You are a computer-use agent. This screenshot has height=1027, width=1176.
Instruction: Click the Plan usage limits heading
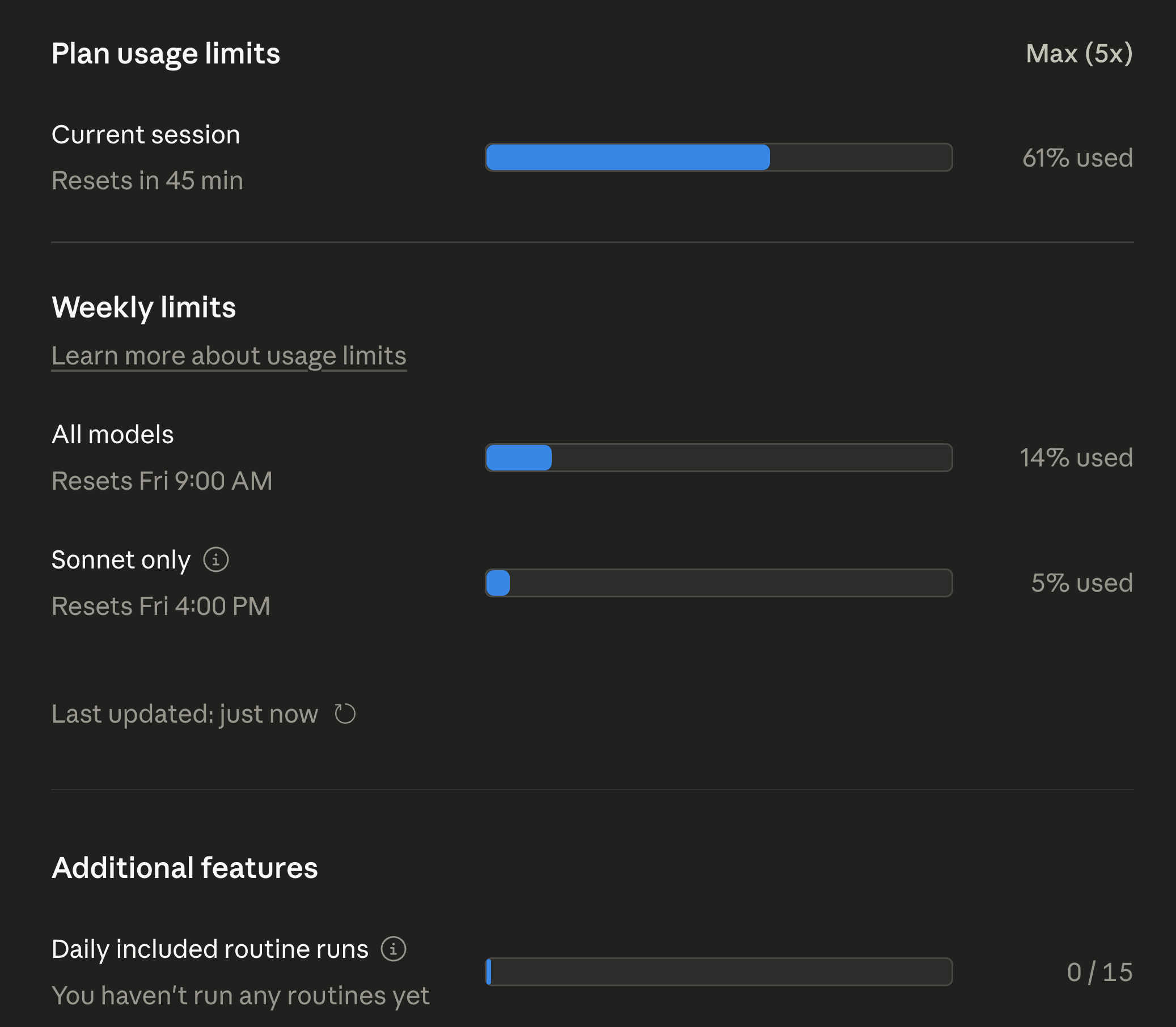[166, 54]
